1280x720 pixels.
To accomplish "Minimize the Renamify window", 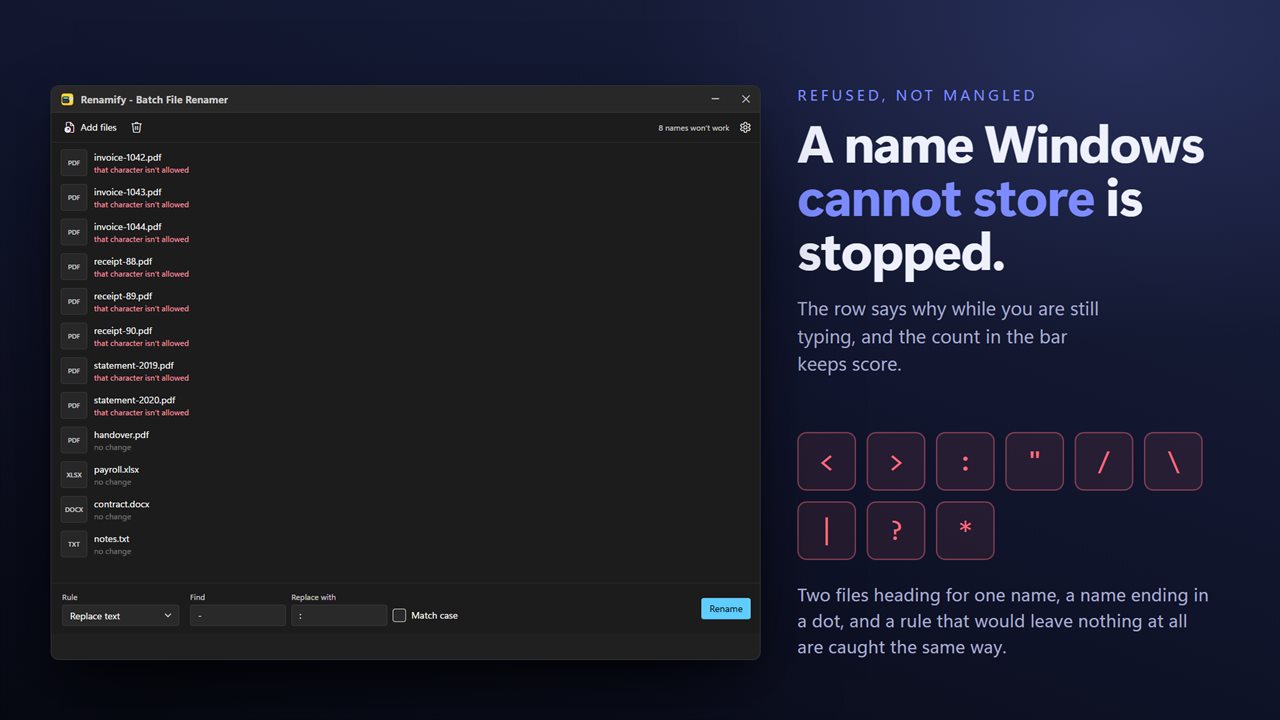I will (x=716, y=100).
